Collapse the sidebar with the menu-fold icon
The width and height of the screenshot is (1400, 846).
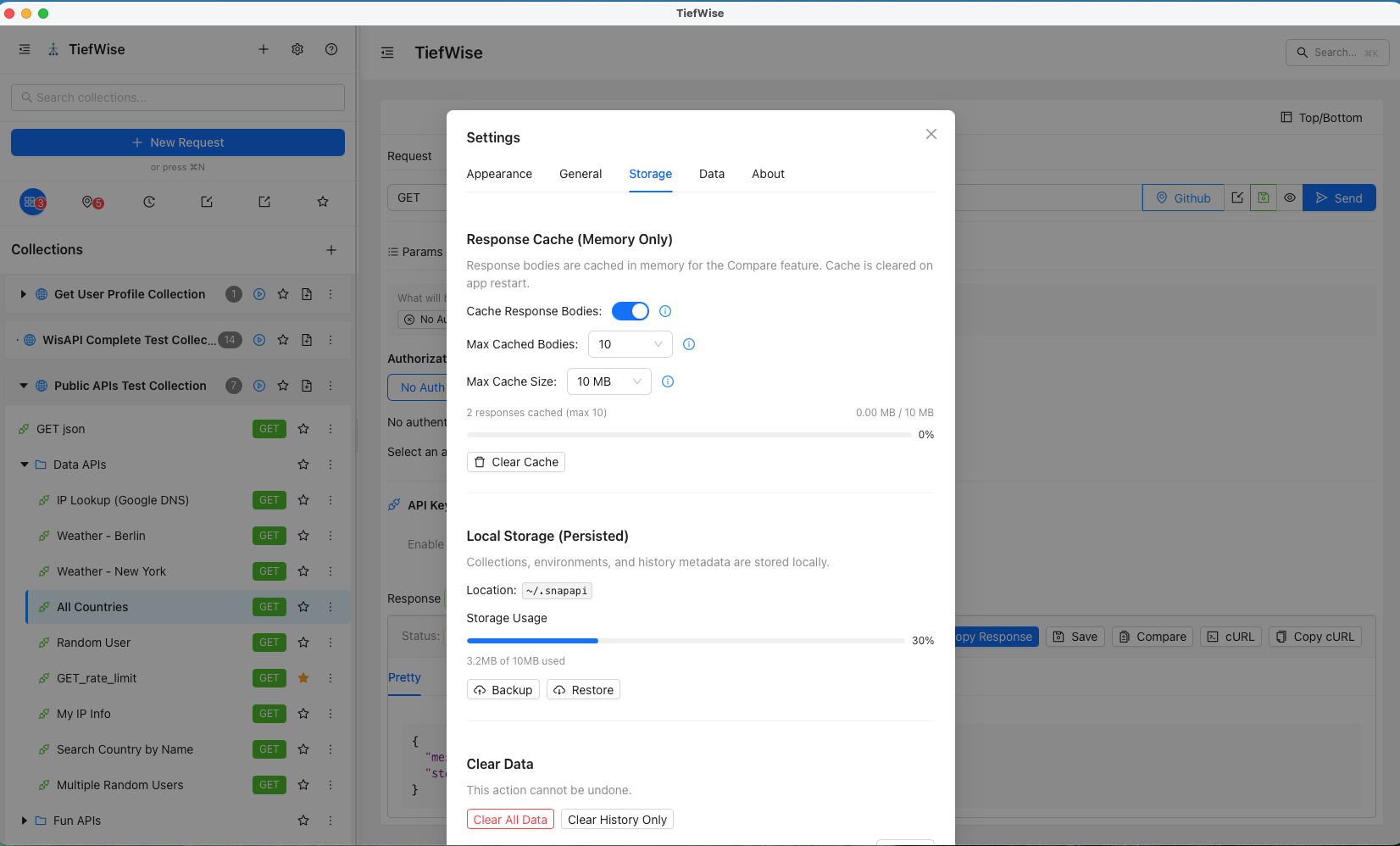[x=25, y=49]
